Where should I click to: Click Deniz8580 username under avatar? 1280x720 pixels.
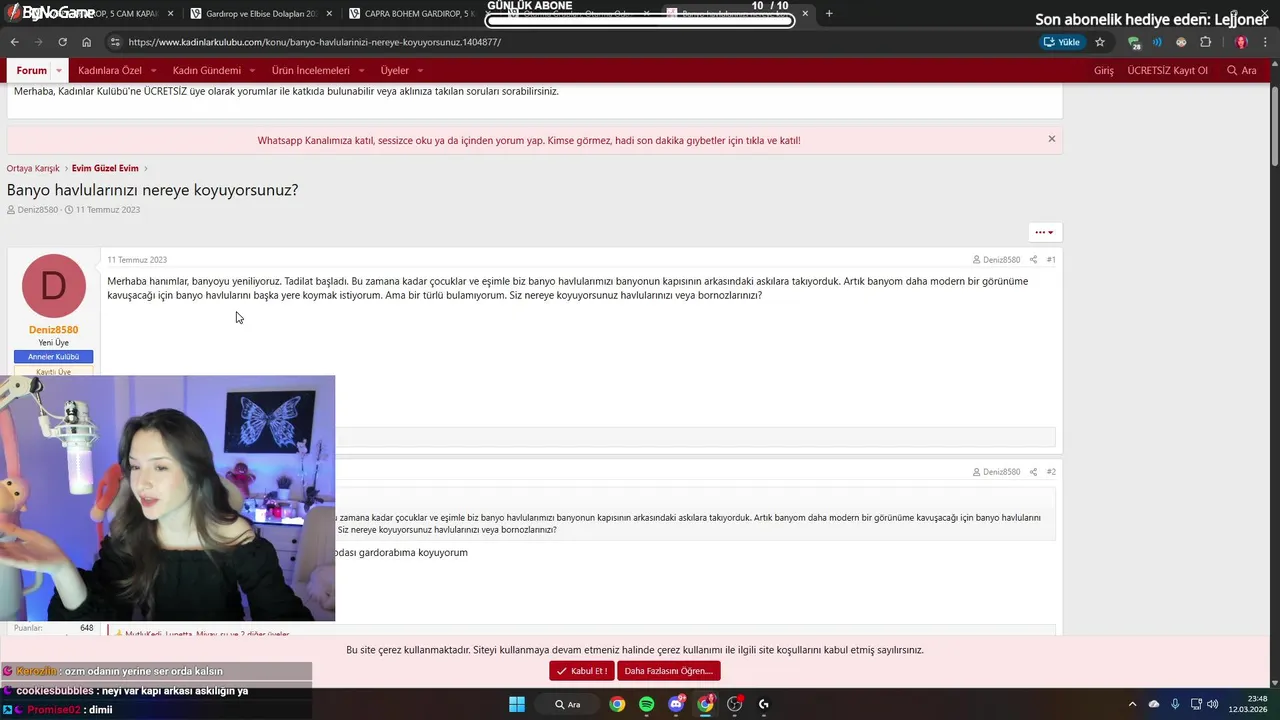[x=53, y=330]
